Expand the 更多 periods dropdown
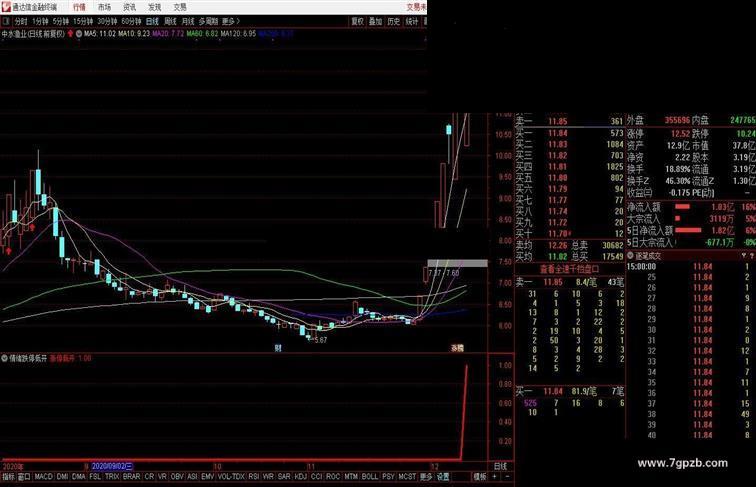This screenshot has height=487, width=756. click(x=230, y=22)
